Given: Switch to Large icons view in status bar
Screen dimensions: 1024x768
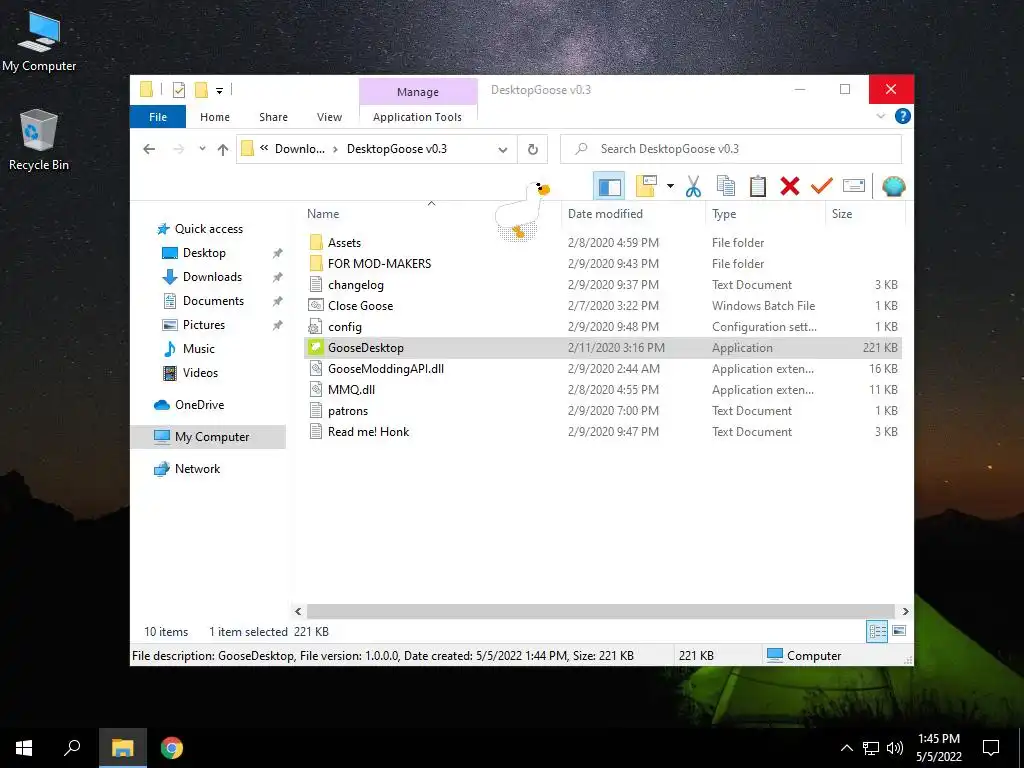Looking at the screenshot, I should point(899,631).
